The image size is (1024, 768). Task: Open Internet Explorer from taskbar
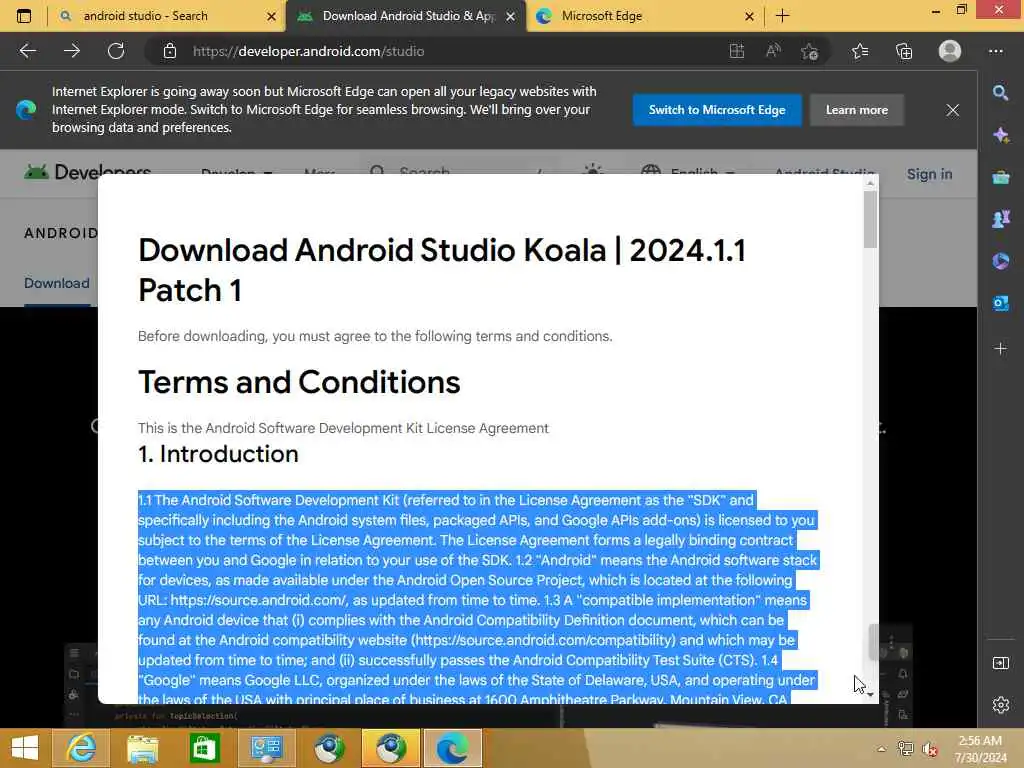pyautogui.click(x=82, y=748)
